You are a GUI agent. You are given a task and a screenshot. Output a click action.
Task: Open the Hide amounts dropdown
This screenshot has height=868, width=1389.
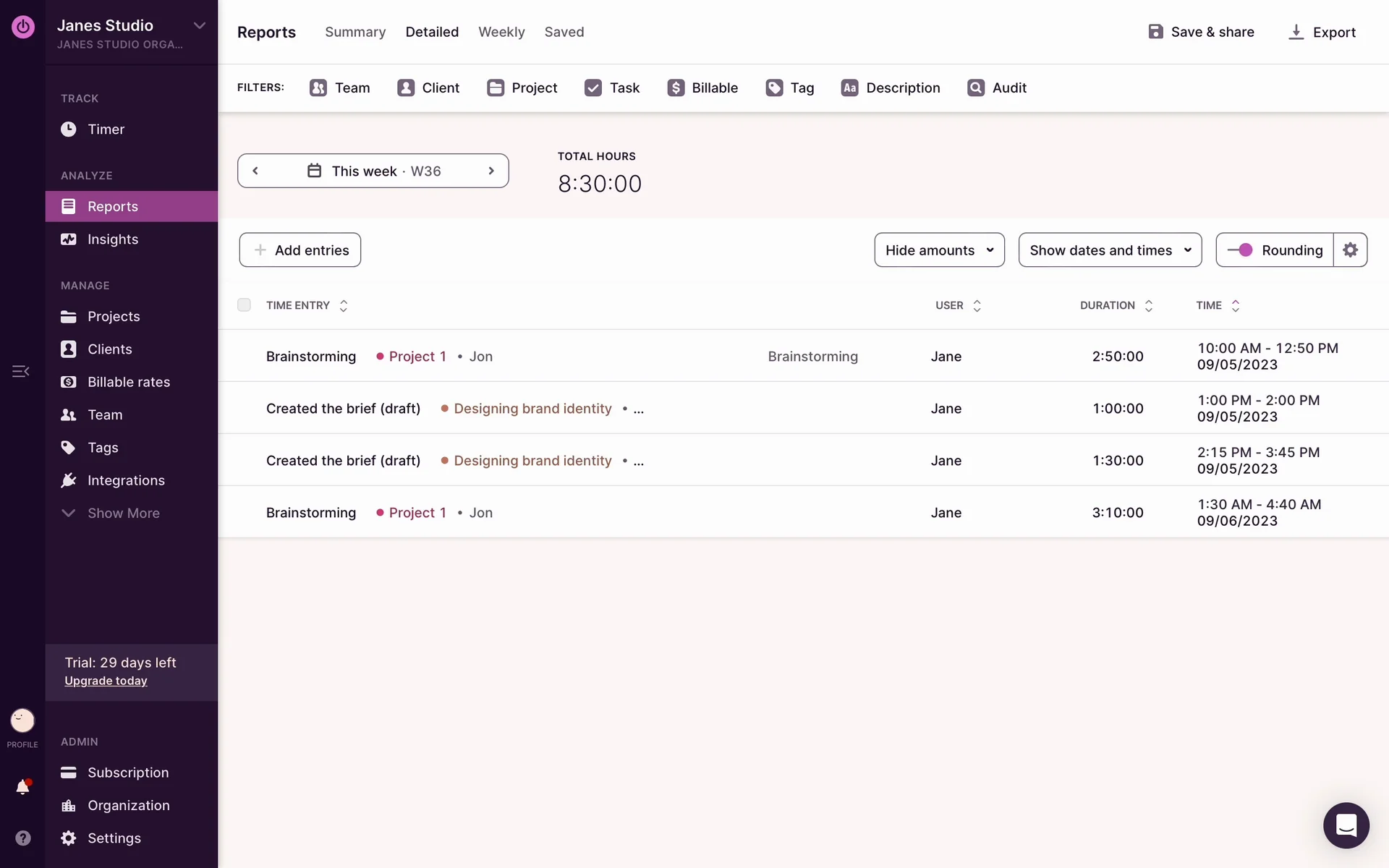click(939, 250)
